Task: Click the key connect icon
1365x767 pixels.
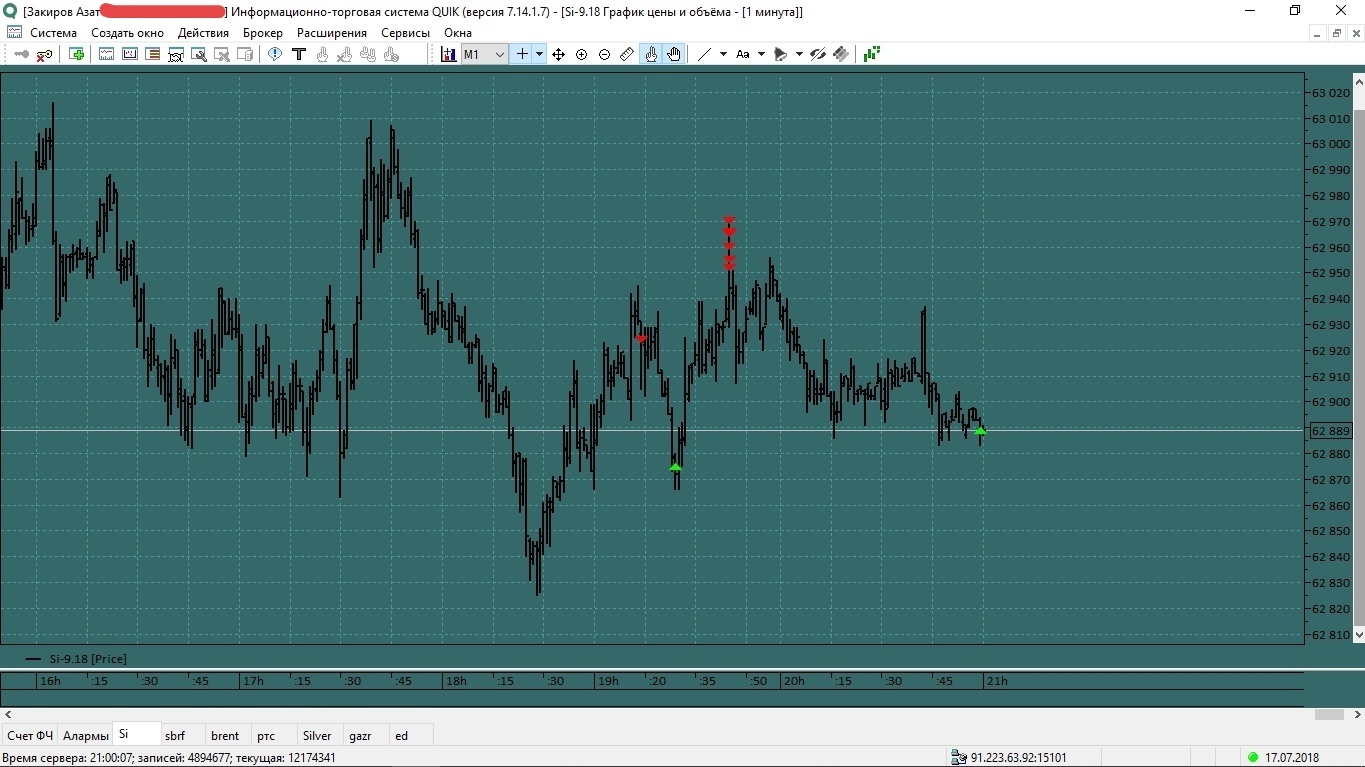Action: pos(21,54)
